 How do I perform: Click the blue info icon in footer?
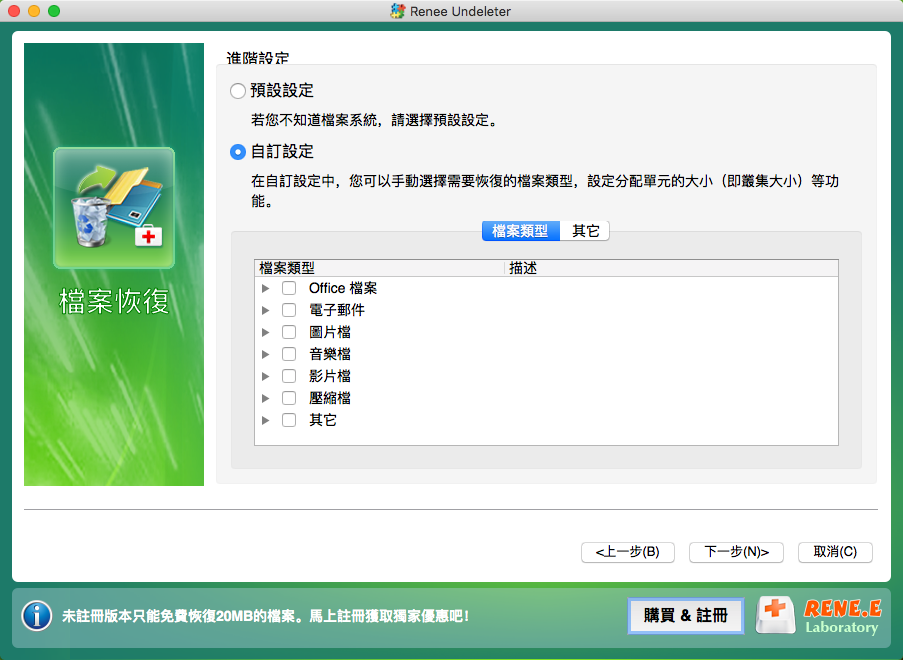pos(37,616)
